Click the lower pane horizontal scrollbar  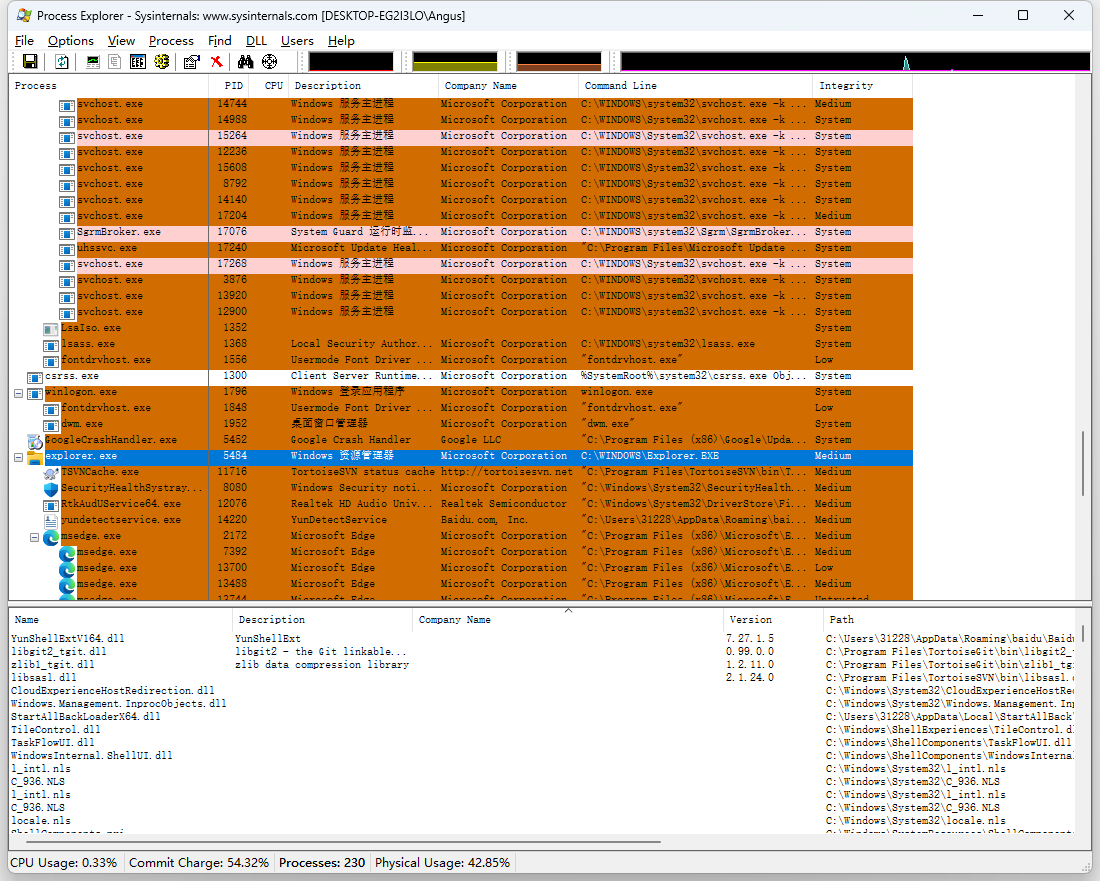click(x=344, y=841)
